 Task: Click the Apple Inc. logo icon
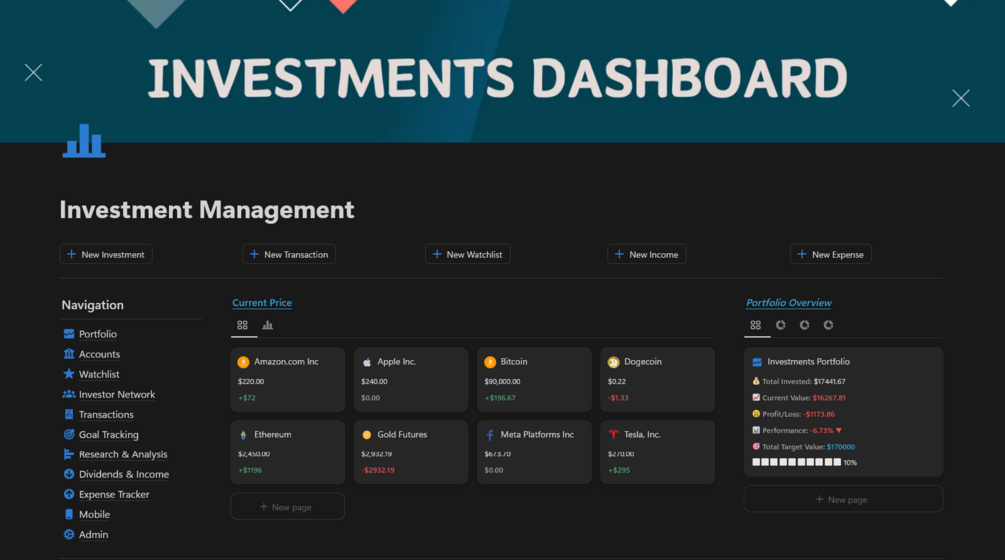point(367,362)
